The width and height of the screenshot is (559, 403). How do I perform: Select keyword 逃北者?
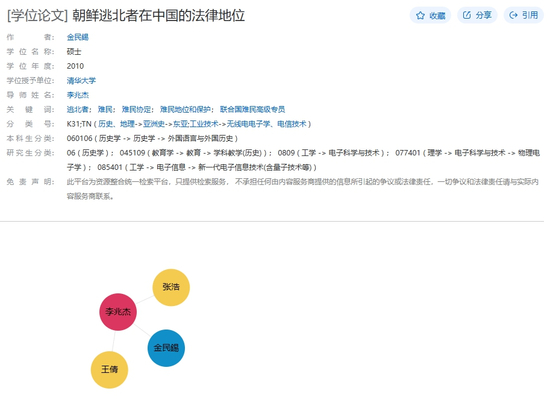point(77,109)
